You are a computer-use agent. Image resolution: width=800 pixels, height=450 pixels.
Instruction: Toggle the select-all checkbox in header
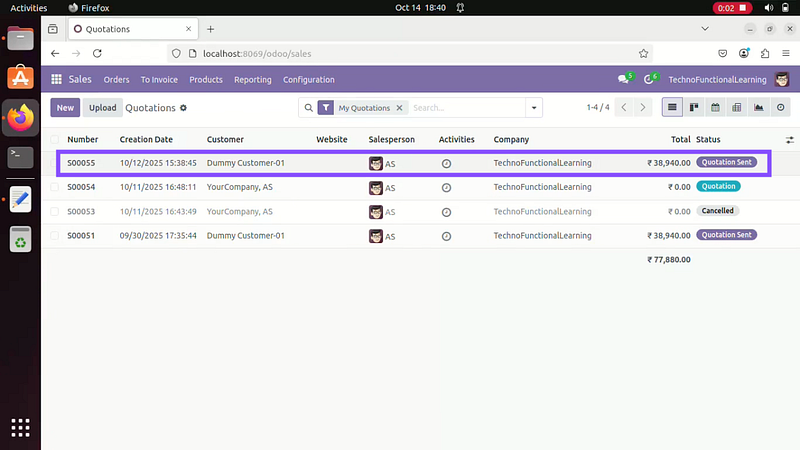(55, 139)
